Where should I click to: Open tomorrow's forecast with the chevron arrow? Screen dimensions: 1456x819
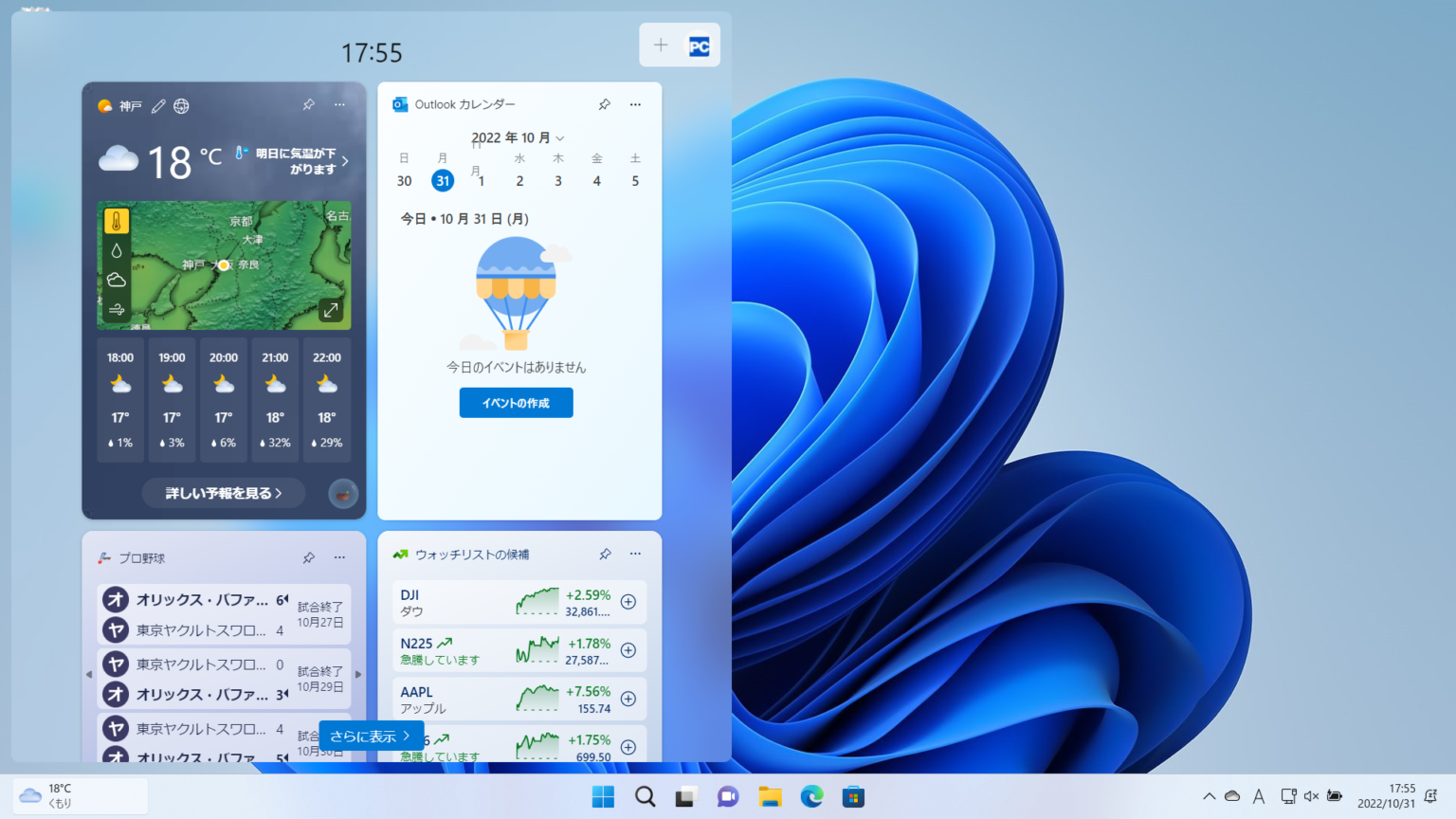point(347,161)
